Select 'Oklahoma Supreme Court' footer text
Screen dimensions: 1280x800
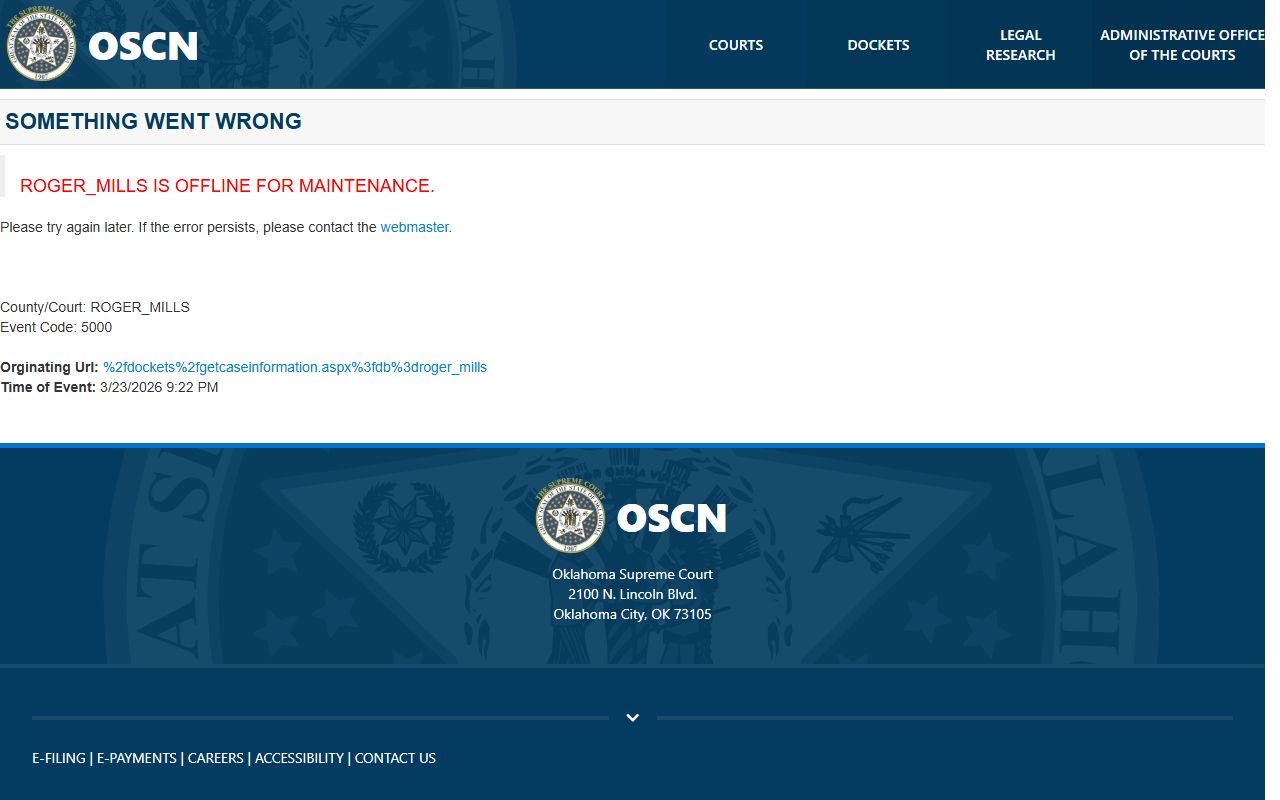tap(632, 574)
